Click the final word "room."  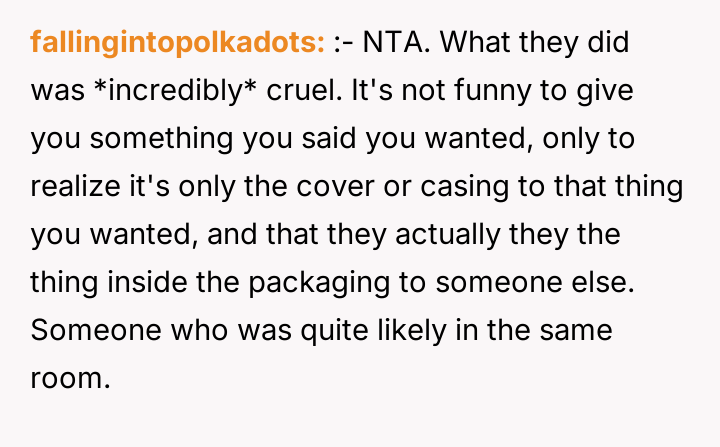70,377
